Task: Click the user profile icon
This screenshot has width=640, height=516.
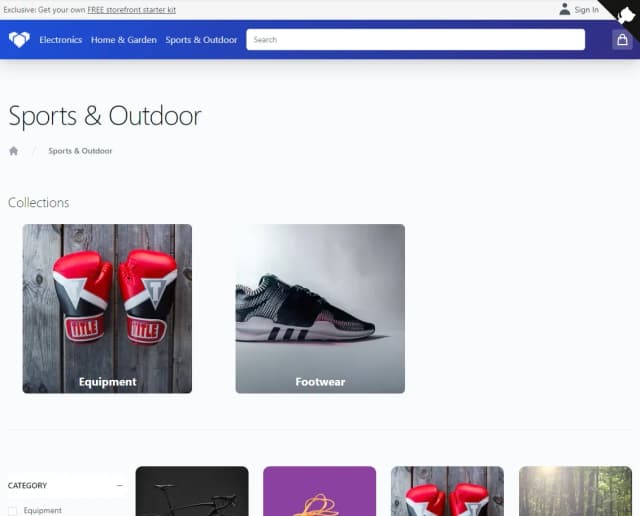Action: point(564,9)
